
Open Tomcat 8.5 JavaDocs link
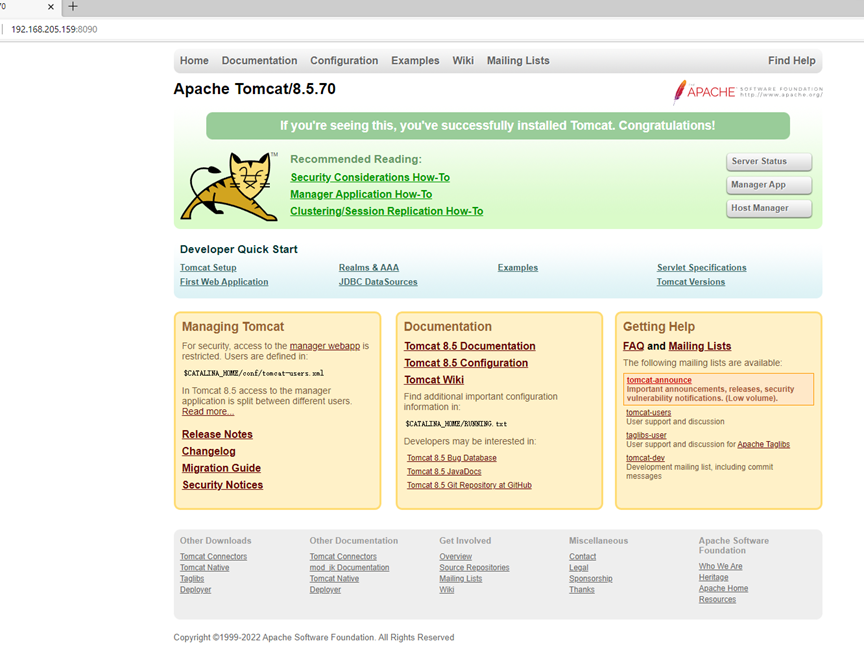(444, 472)
